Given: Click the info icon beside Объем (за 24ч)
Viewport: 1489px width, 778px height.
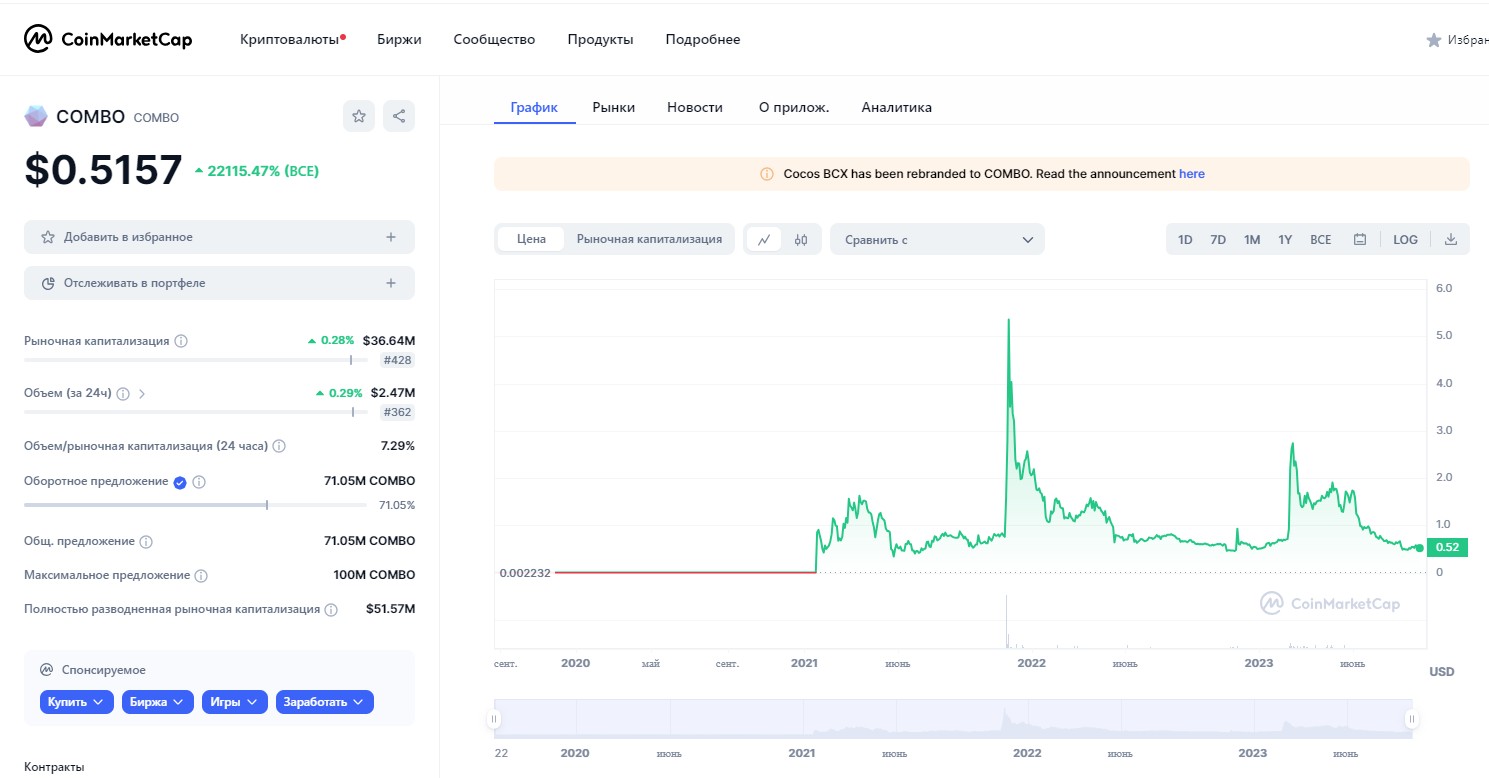Looking at the screenshot, I should coord(123,394).
